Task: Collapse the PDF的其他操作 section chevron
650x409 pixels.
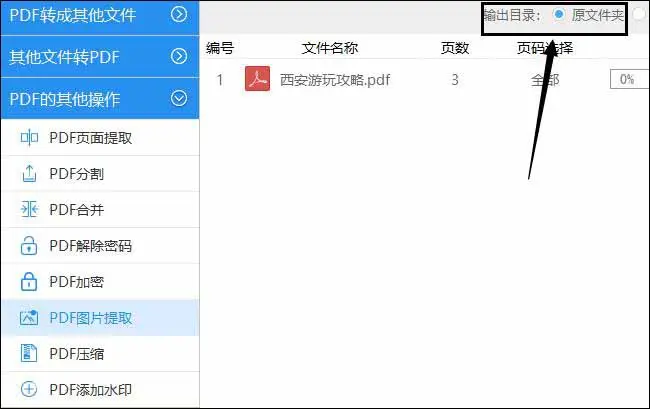Action: [179, 99]
